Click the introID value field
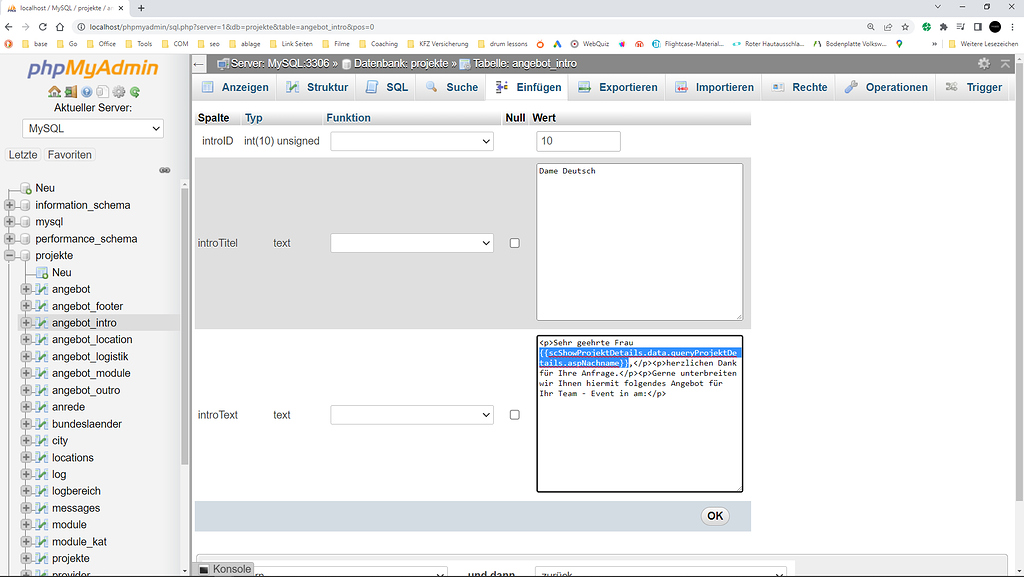This screenshot has width=1024, height=577. pyautogui.click(x=578, y=142)
